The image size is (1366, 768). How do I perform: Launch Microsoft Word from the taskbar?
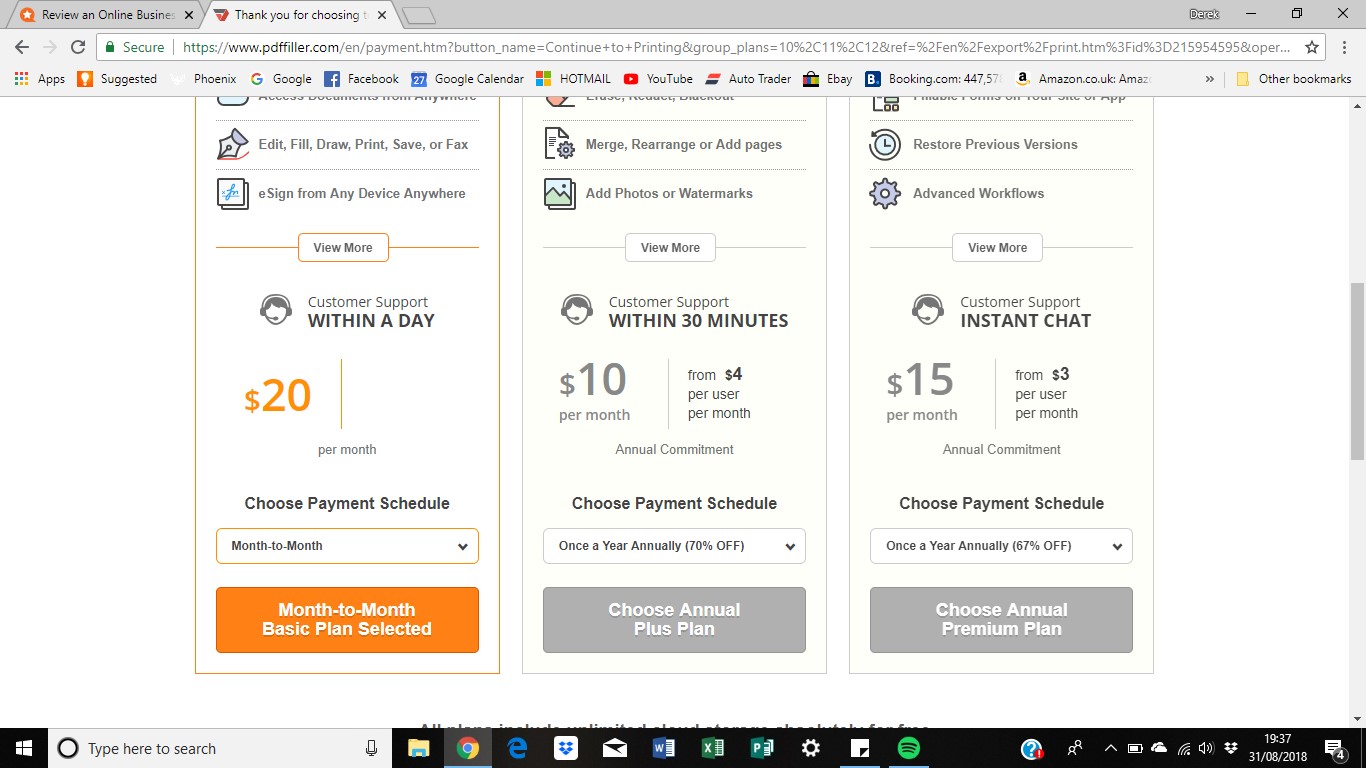tap(663, 747)
